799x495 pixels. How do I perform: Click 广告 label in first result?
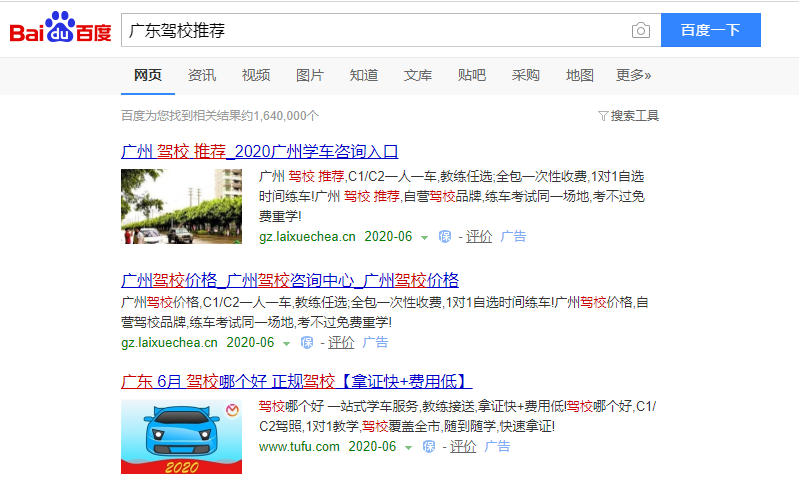pyautogui.click(x=513, y=237)
